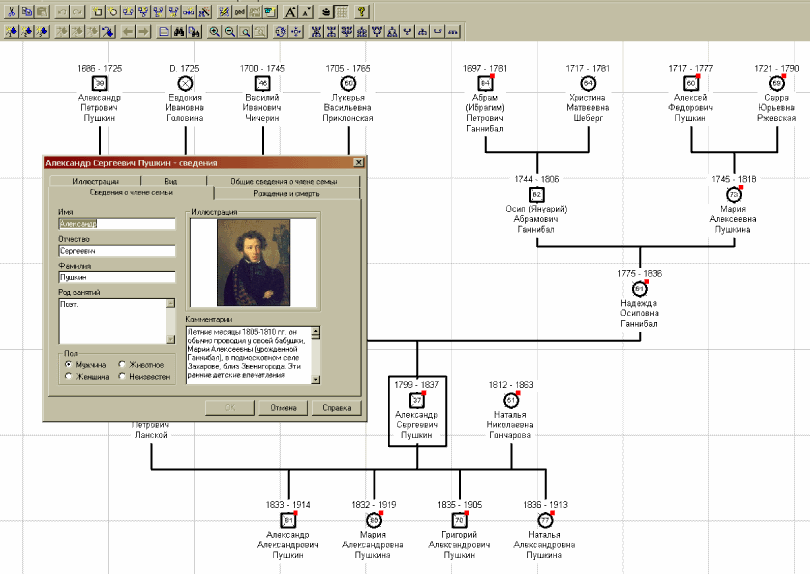The image size is (810, 574).
Task: Select the Женщина radio button
Action: click(x=68, y=377)
